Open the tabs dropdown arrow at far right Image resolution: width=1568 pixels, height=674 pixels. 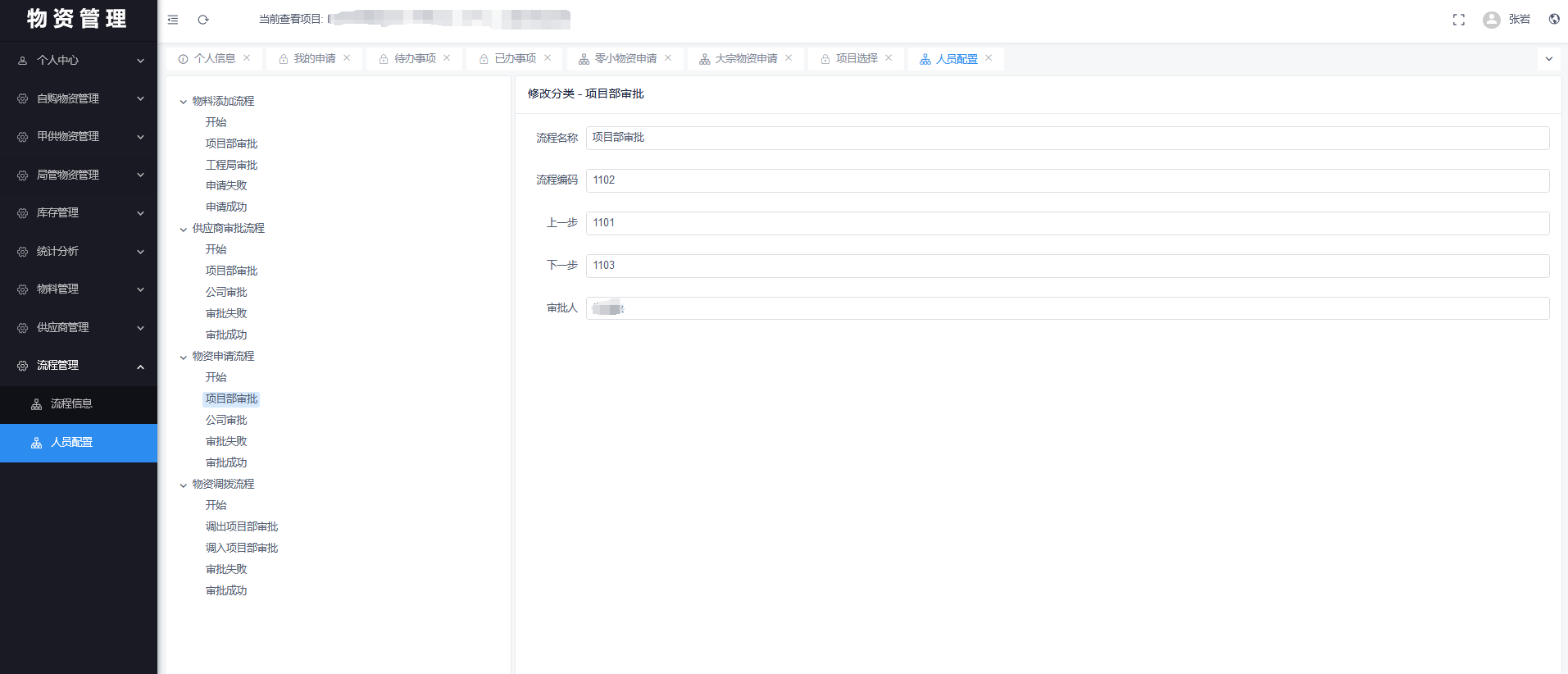click(x=1548, y=59)
